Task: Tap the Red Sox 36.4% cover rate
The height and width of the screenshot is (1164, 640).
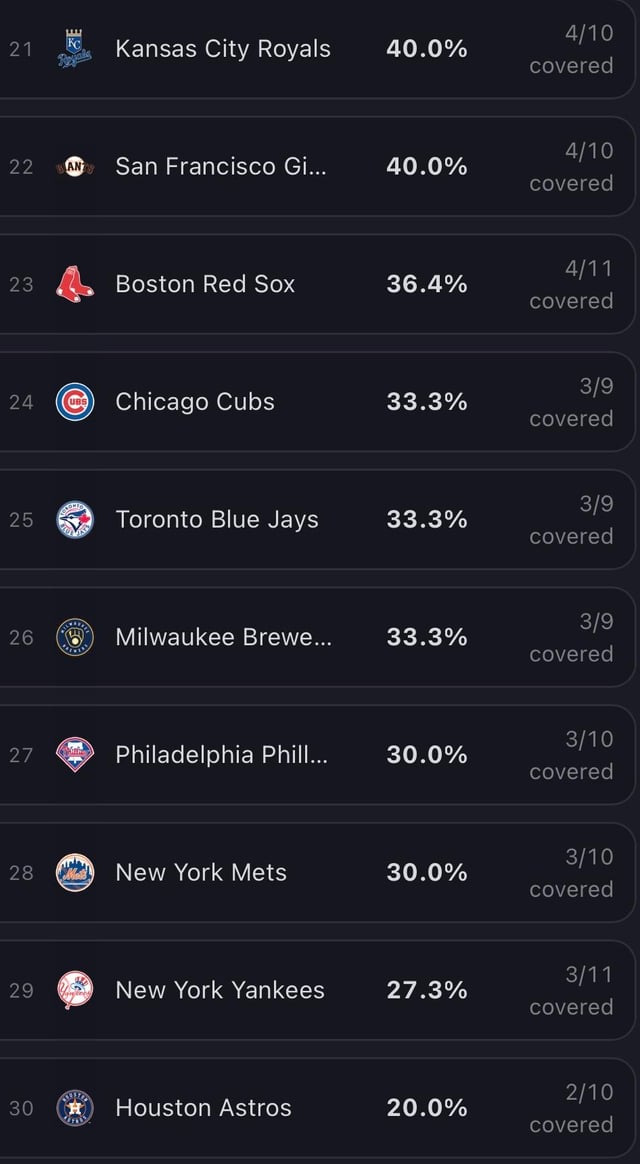Action: 427,284
